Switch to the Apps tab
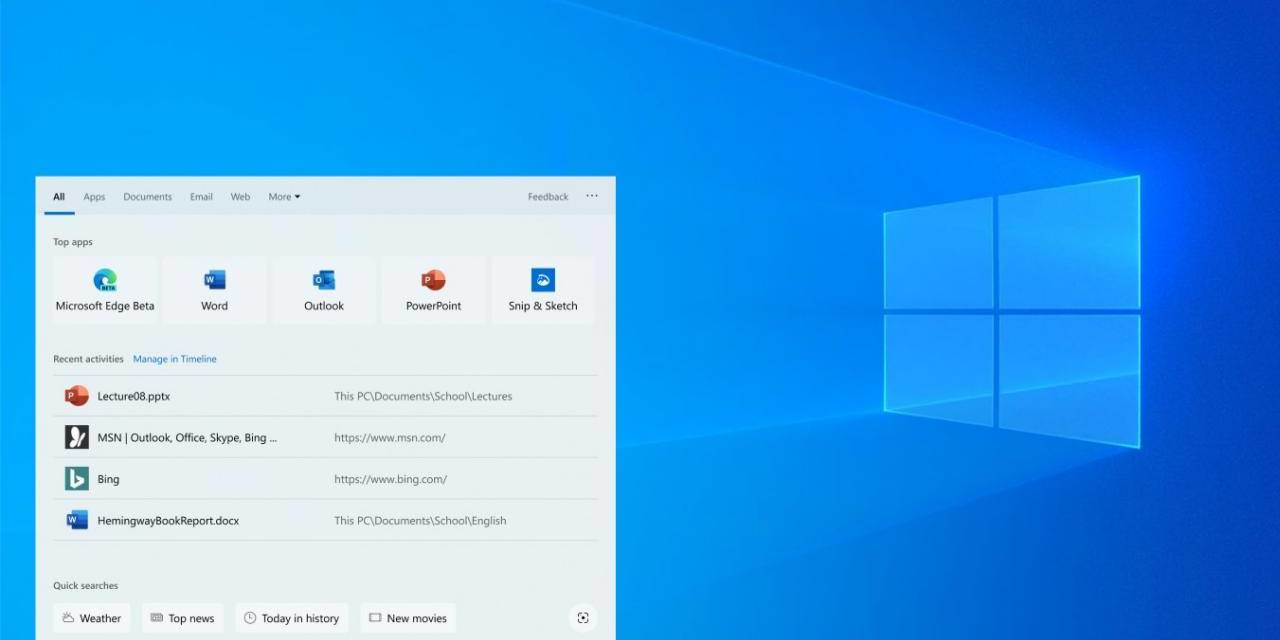Viewport: 1280px width, 640px height. 94,197
